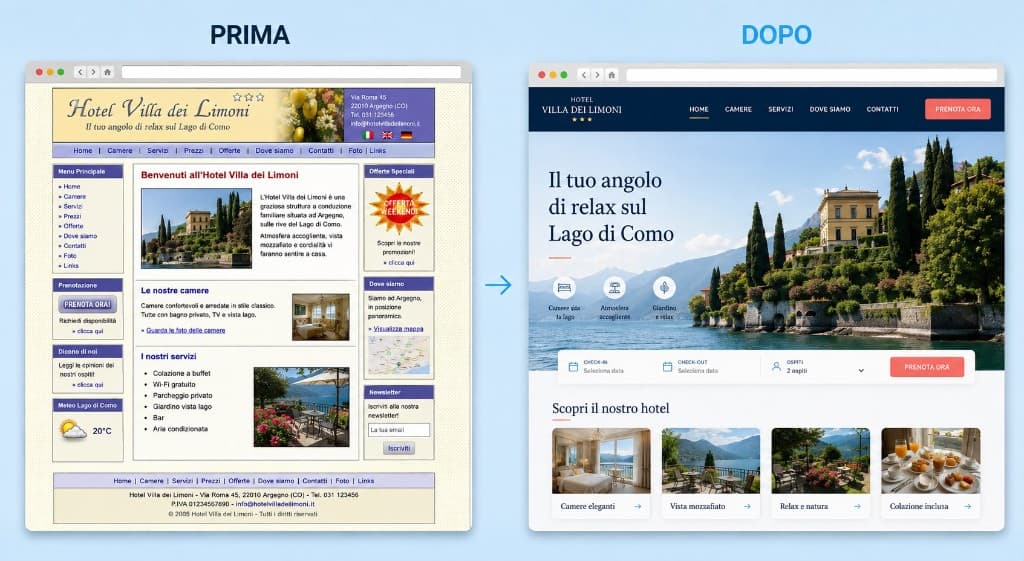Click the PRIMA browser address bar
The height and width of the screenshot is (561, 1024).
(291, 72)
